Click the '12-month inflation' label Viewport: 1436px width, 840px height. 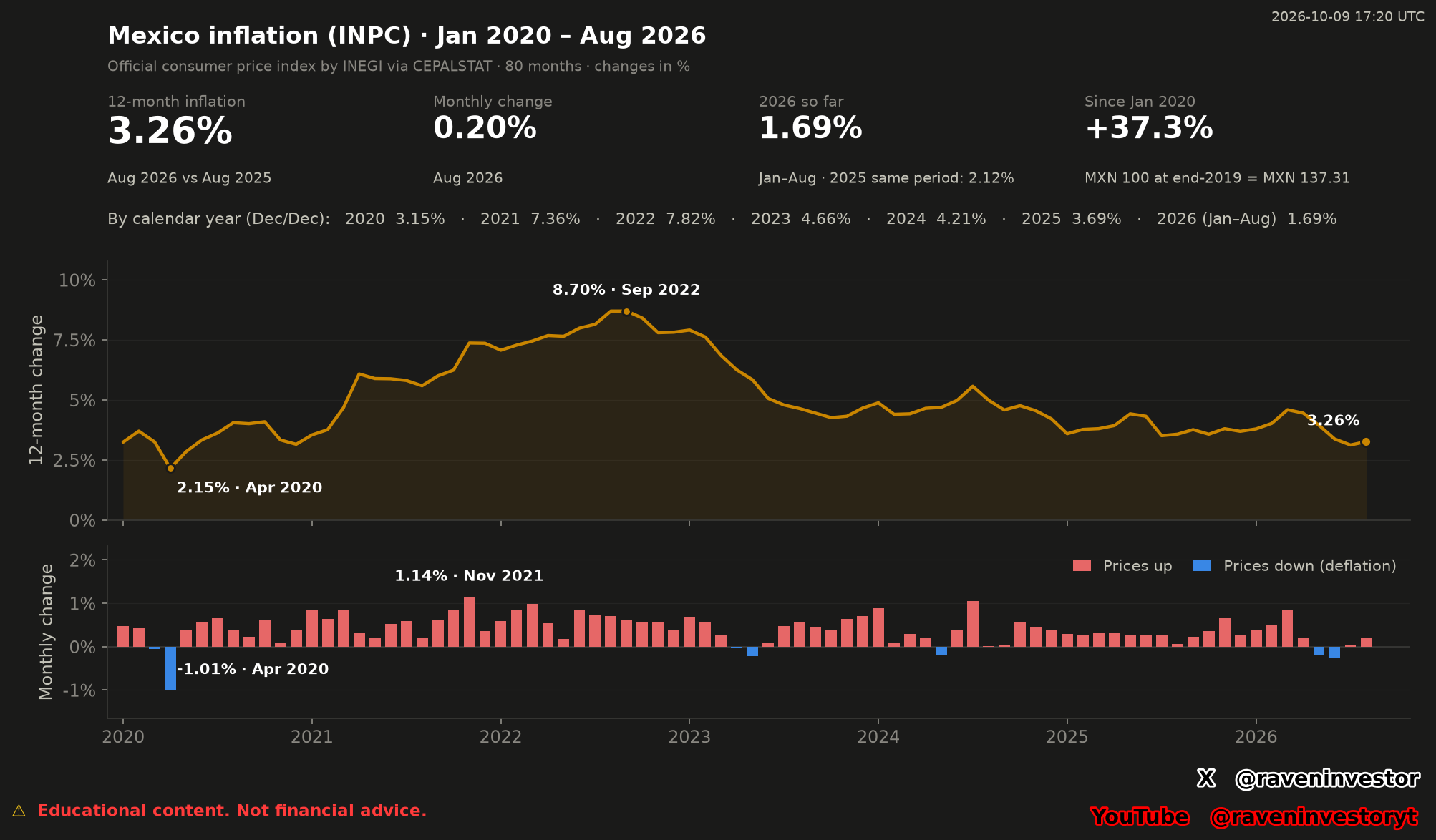(x=176, y=102)
